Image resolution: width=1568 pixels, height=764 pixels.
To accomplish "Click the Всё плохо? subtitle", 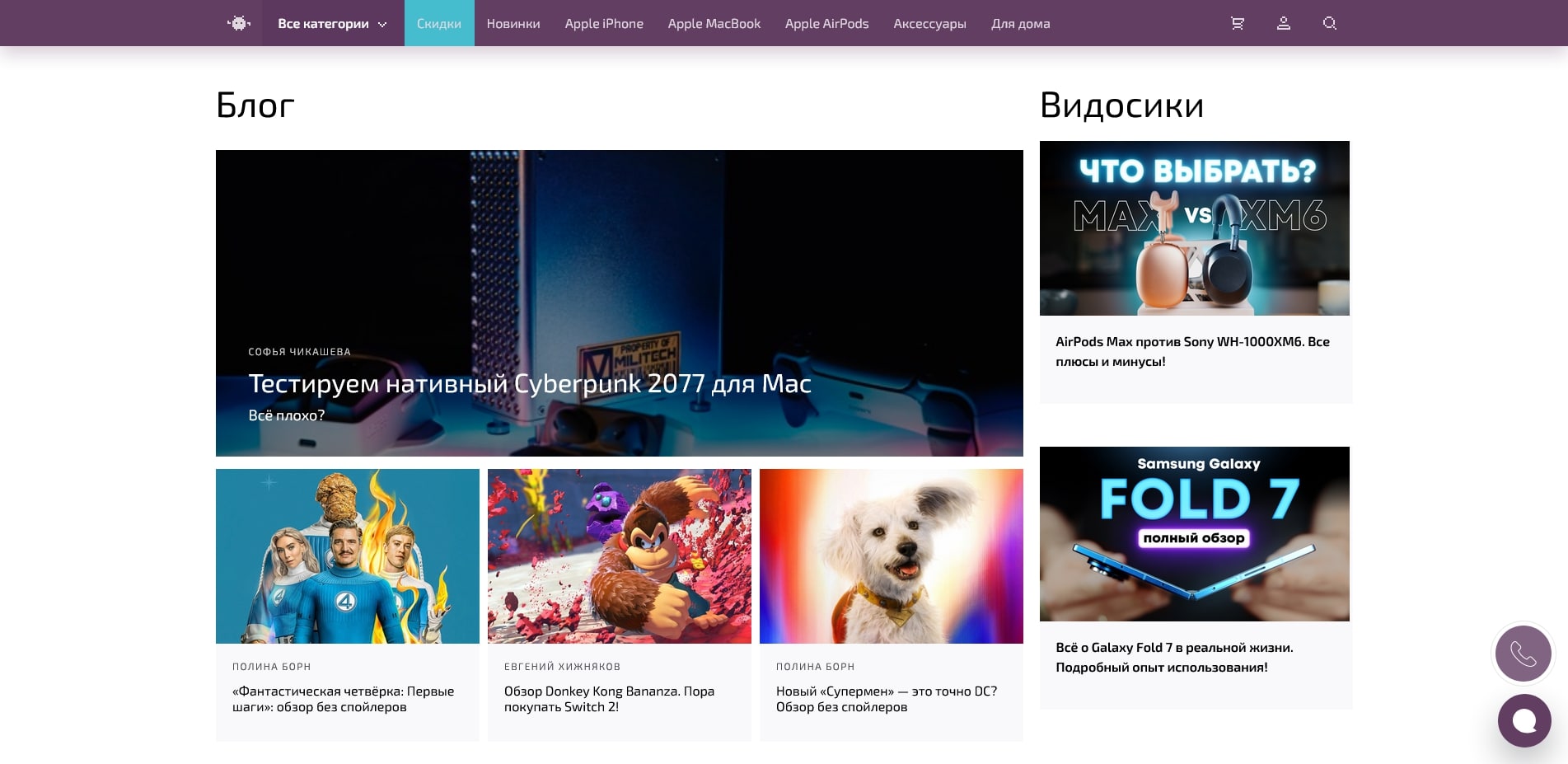I will pyautogui.click(x=287, y=415).
